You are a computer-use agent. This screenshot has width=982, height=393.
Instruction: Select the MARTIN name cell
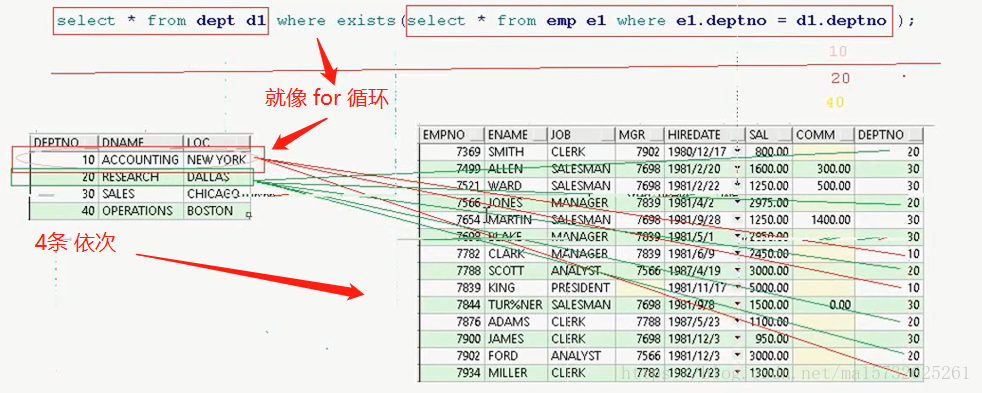point(516,220)
